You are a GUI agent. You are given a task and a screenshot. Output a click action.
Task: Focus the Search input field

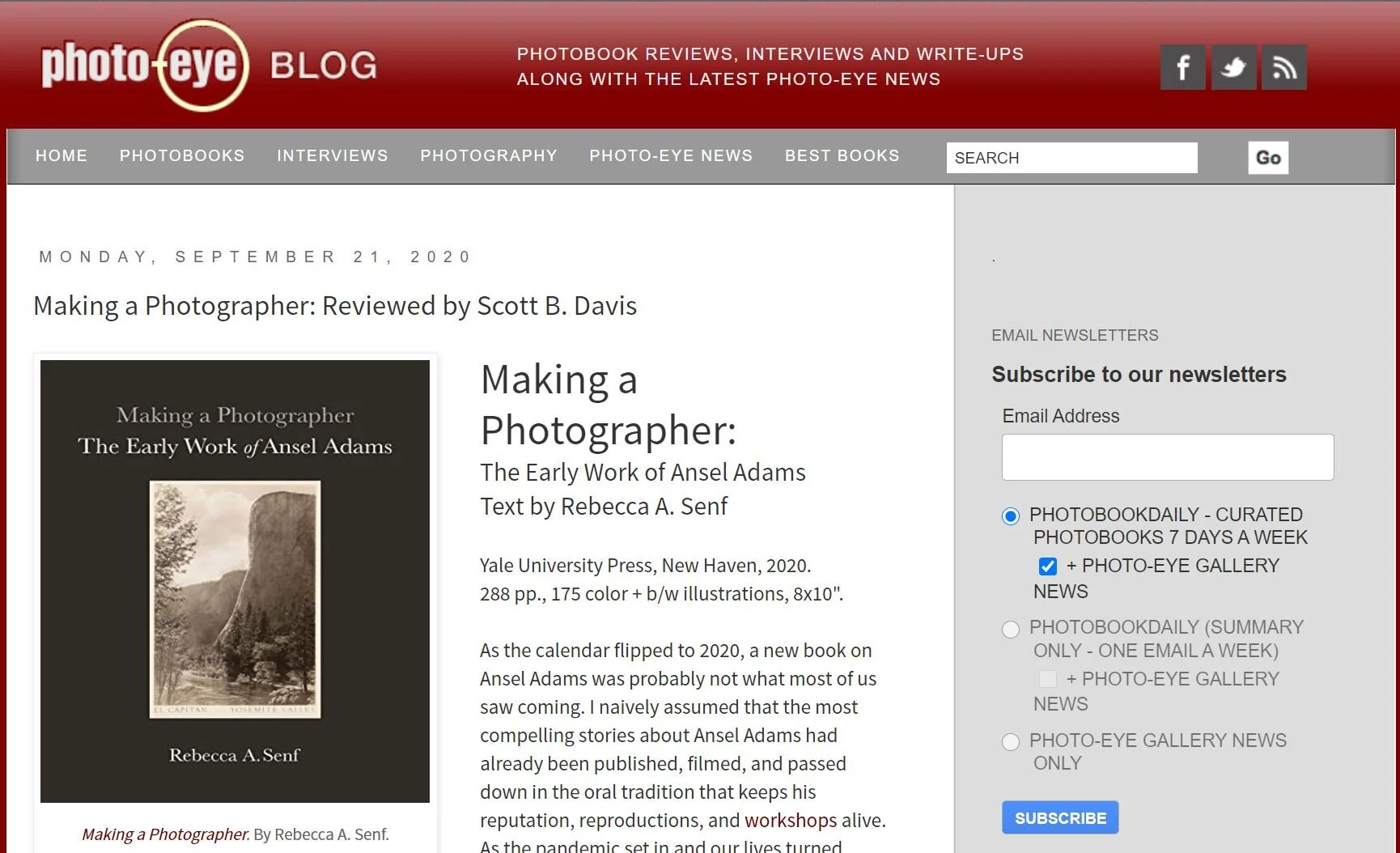1072,158
